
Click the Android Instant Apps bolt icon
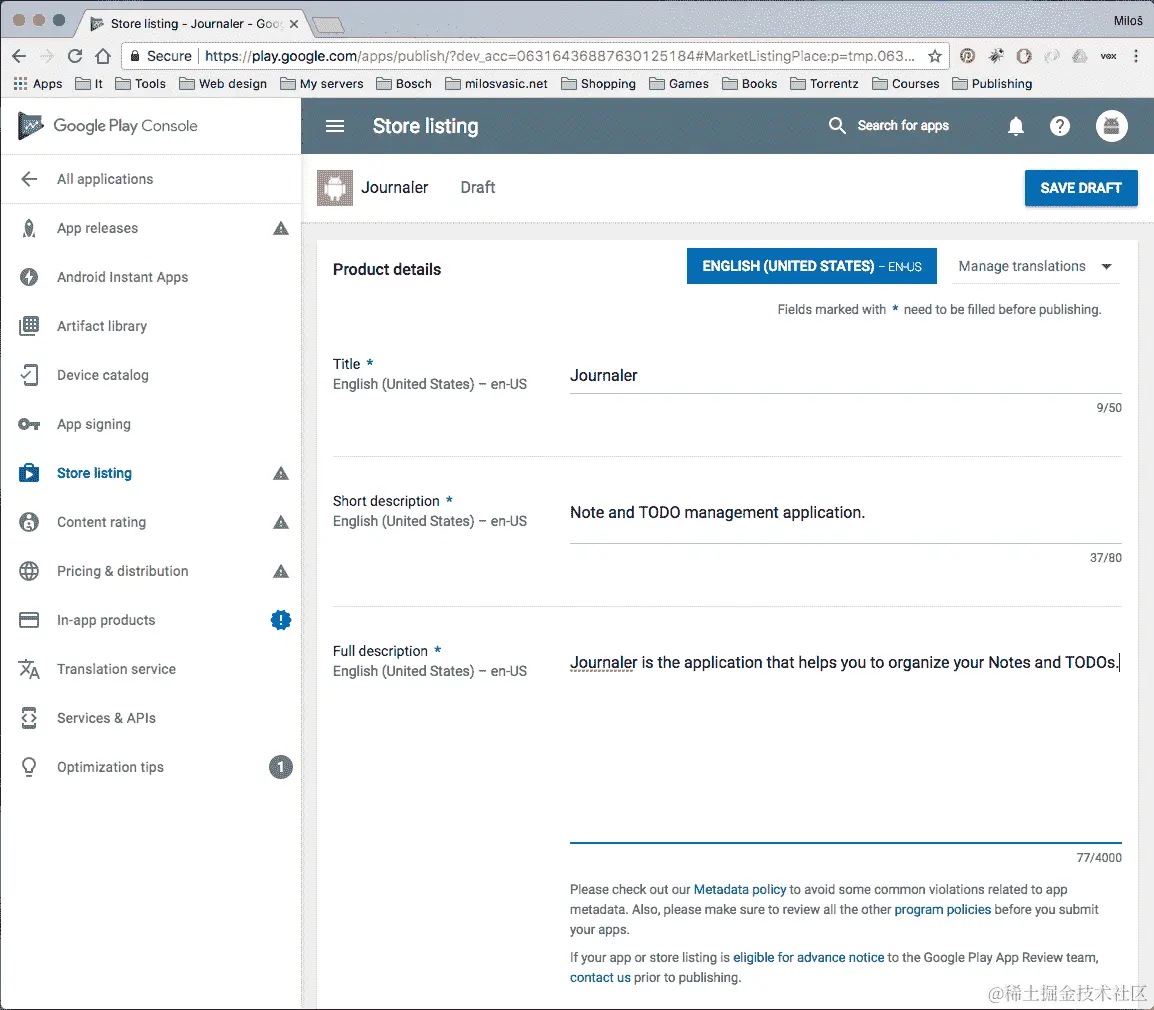(29, 278)
